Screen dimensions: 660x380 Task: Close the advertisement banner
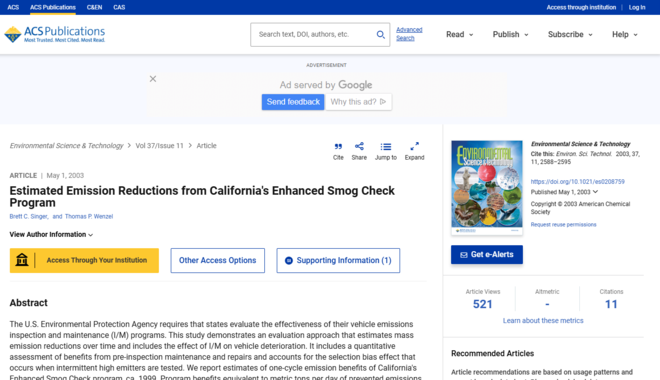[153, 79]
